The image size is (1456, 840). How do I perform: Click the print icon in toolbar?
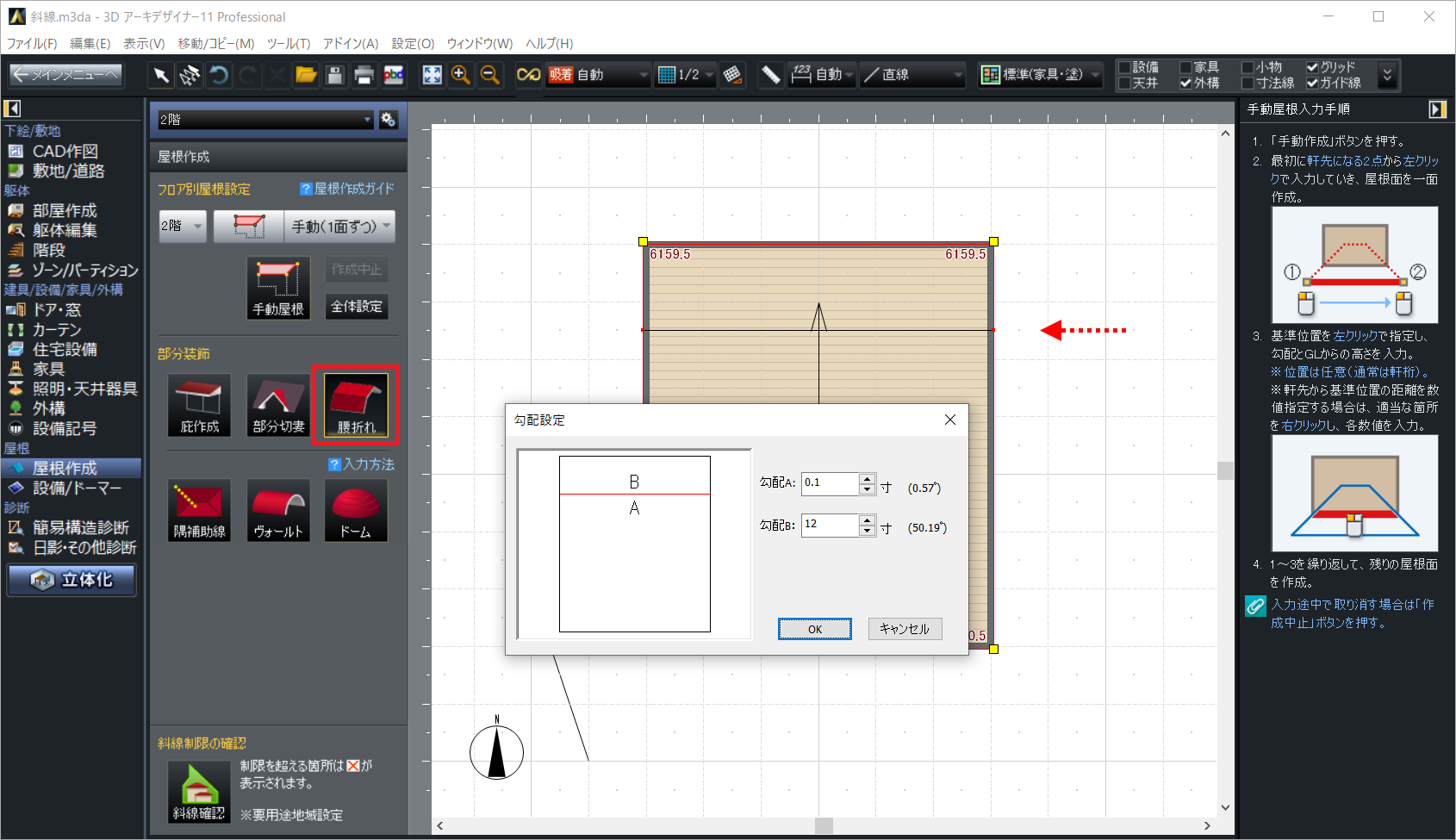(x=364, y=76)
